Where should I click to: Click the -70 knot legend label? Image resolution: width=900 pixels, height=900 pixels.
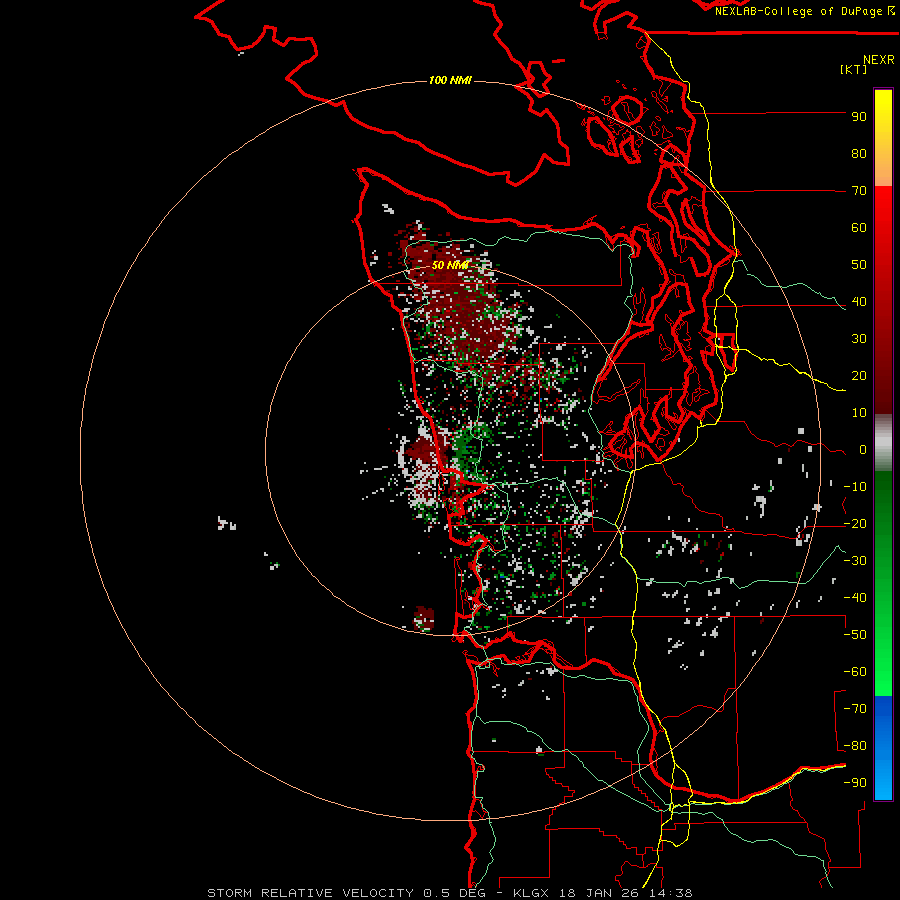pos(855,709)
